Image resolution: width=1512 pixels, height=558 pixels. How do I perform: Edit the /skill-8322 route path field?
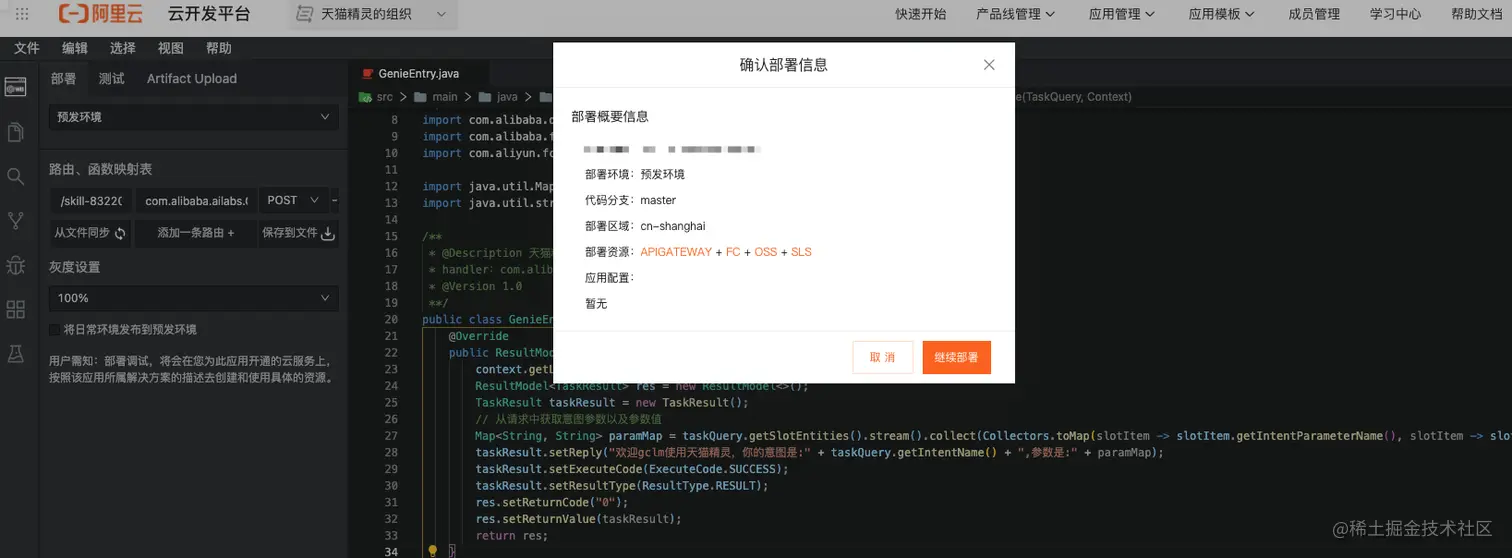point(90,200)
